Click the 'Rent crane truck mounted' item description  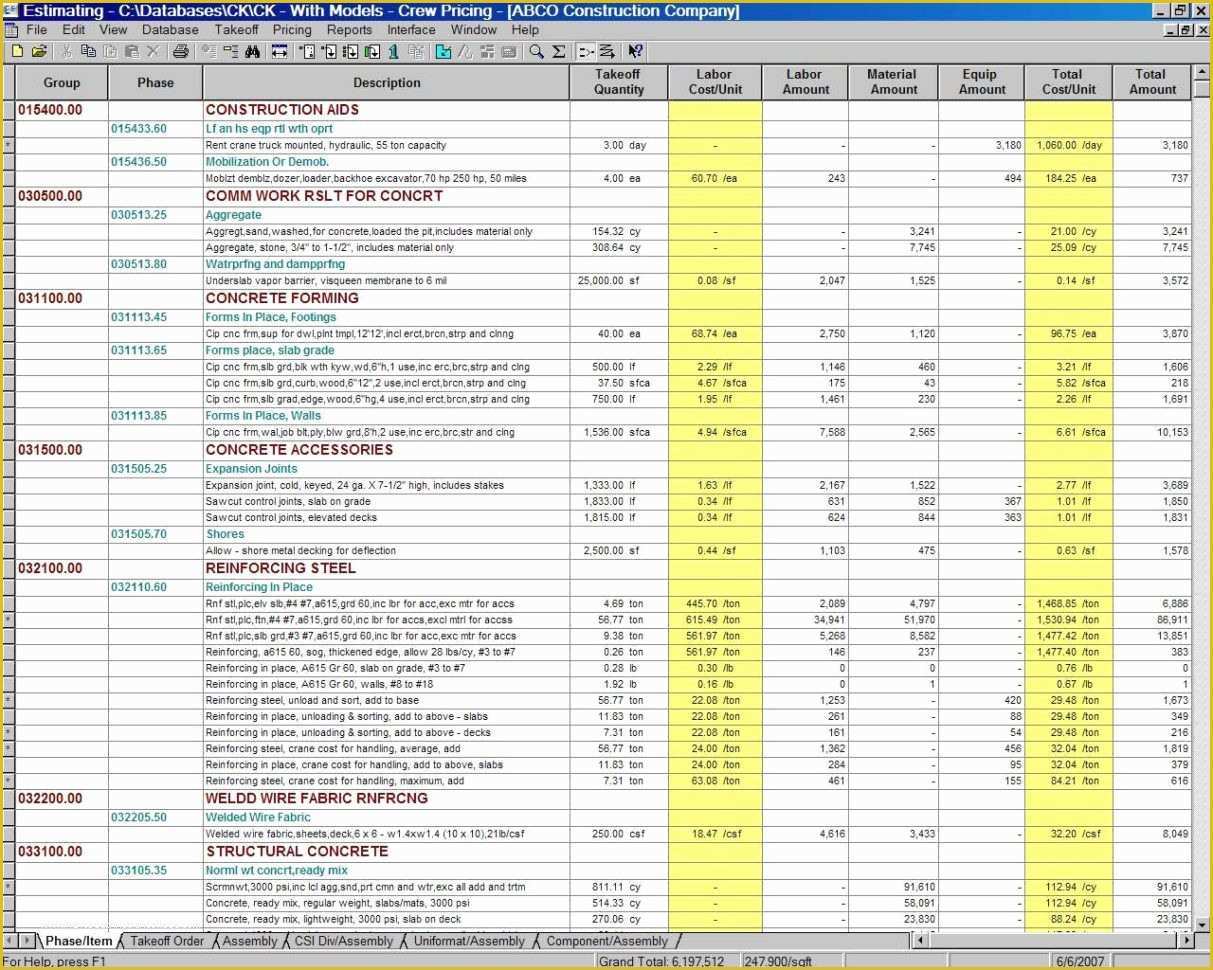click(325, 145)
